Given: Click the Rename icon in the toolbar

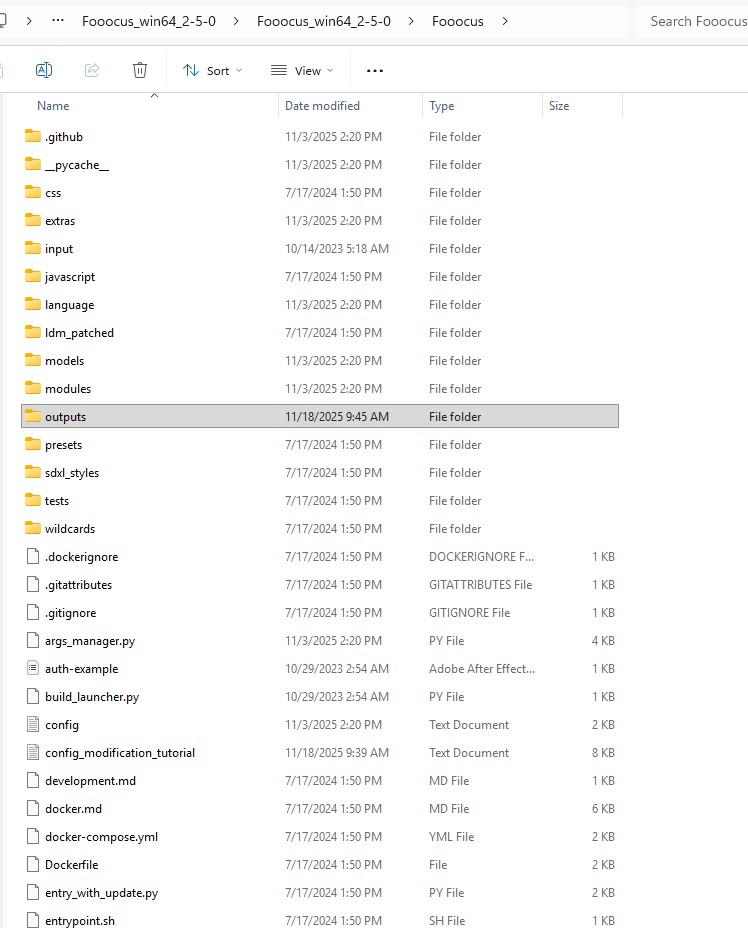Looking at the screenshot, I should tap(44, 70).
